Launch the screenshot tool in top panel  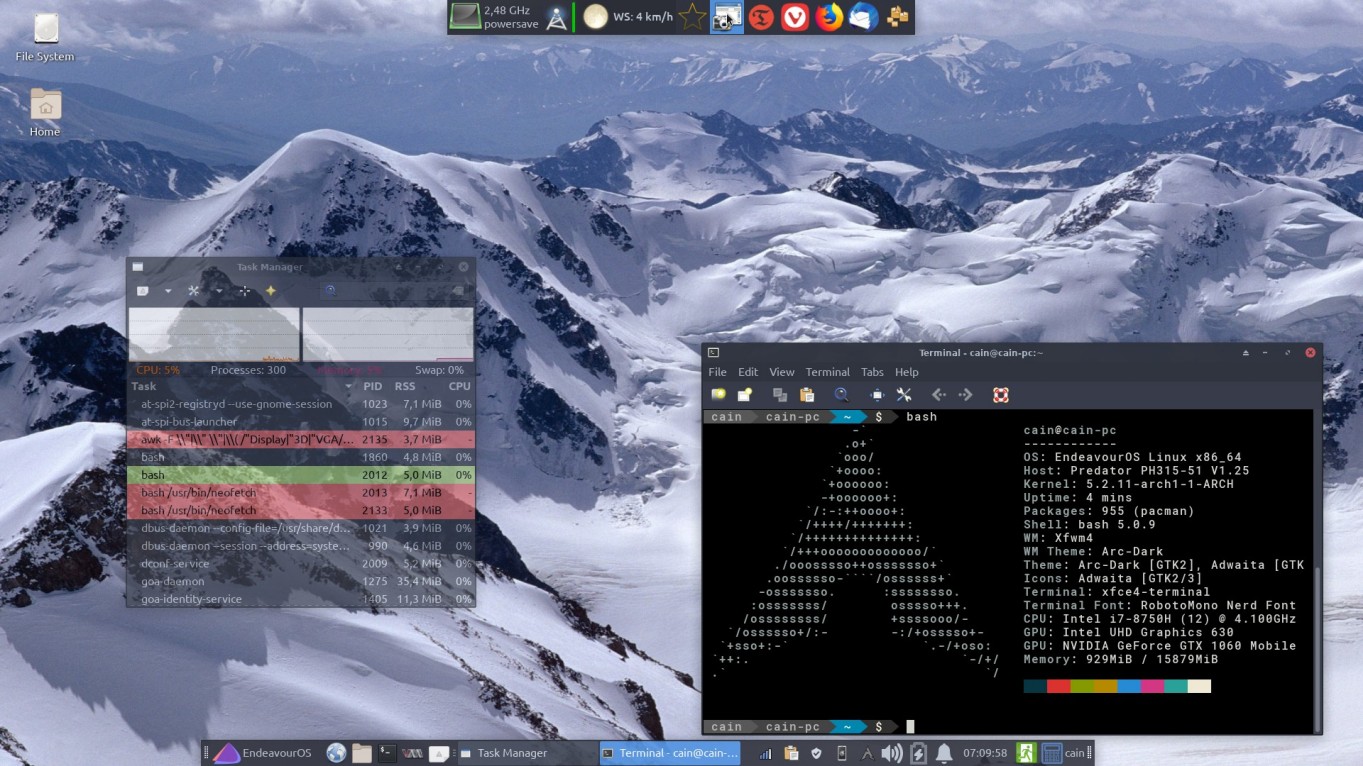click(727, 17)
